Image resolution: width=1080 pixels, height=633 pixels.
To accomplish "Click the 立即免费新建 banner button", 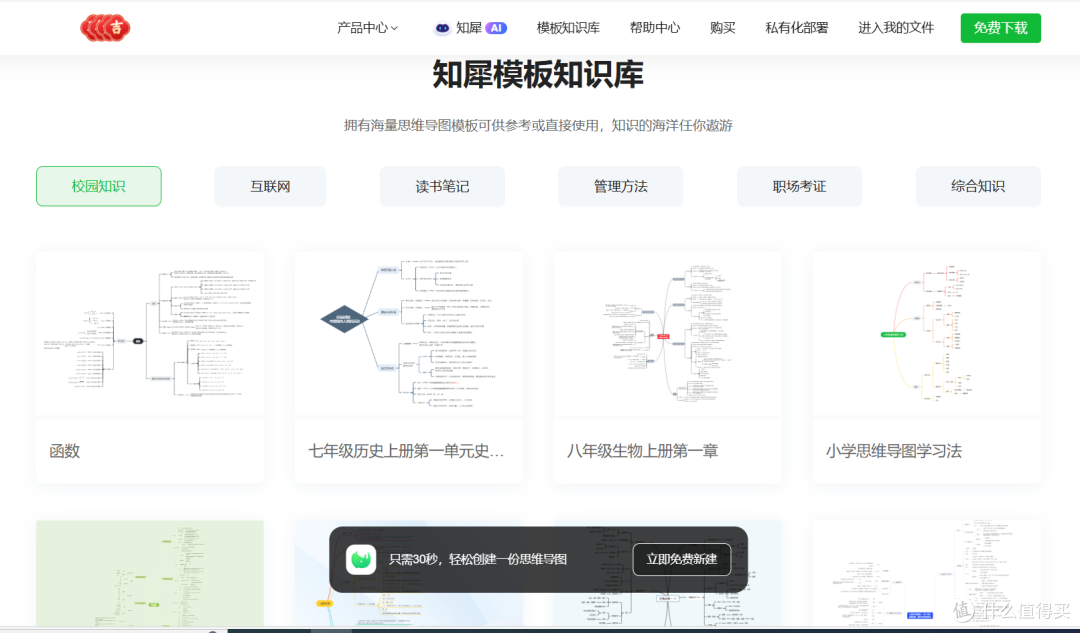I will 682,559.
